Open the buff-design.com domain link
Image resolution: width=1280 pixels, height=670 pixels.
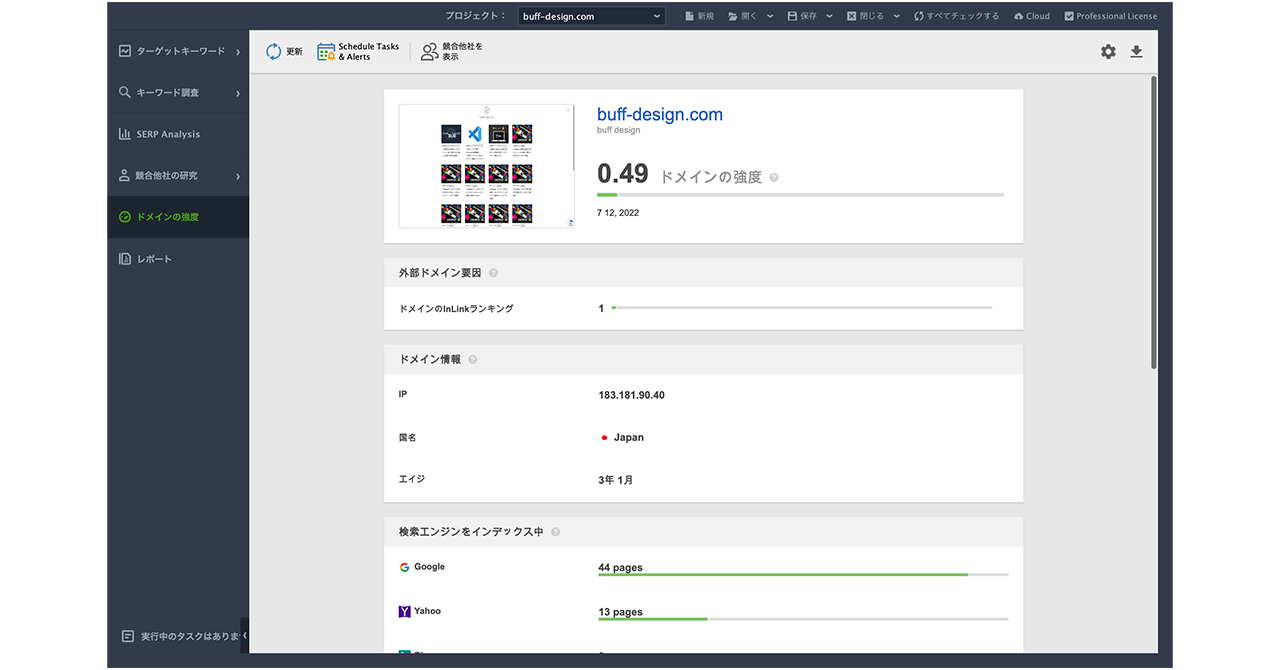[659, 115]
